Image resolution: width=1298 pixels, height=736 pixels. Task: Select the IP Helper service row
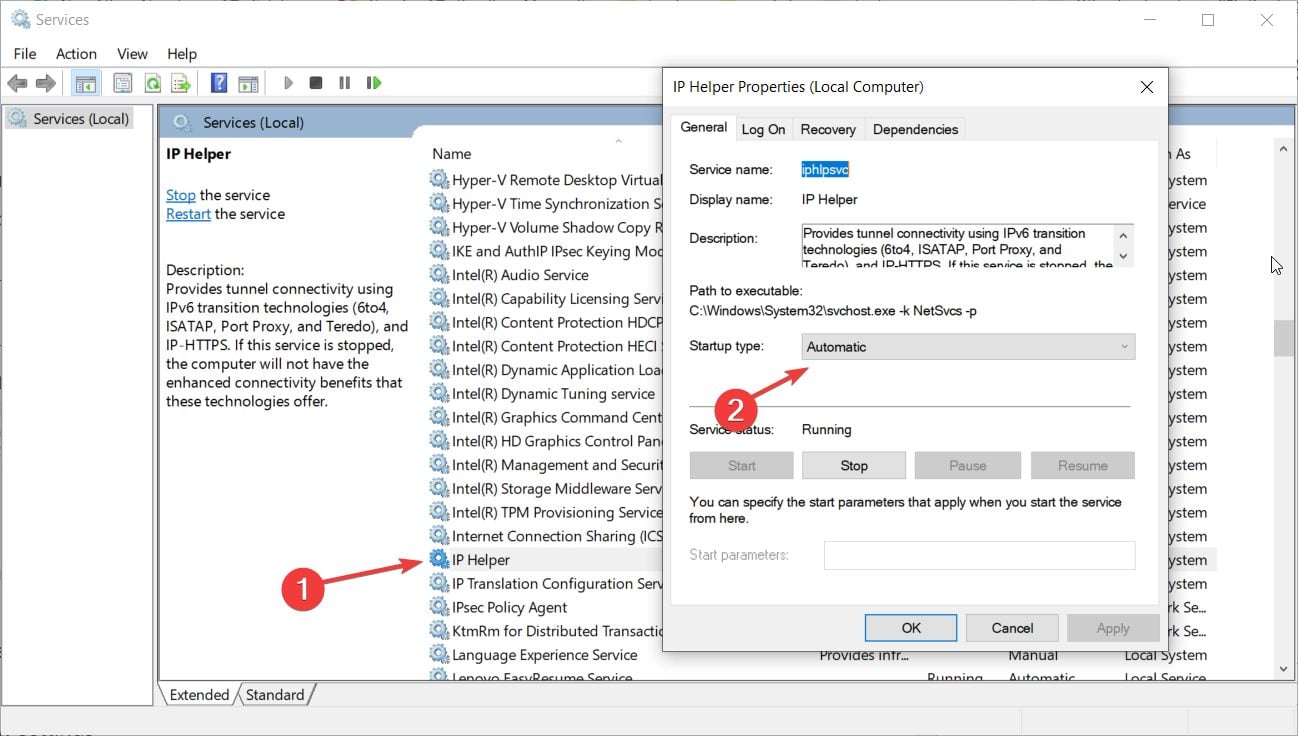pos(545,560)
